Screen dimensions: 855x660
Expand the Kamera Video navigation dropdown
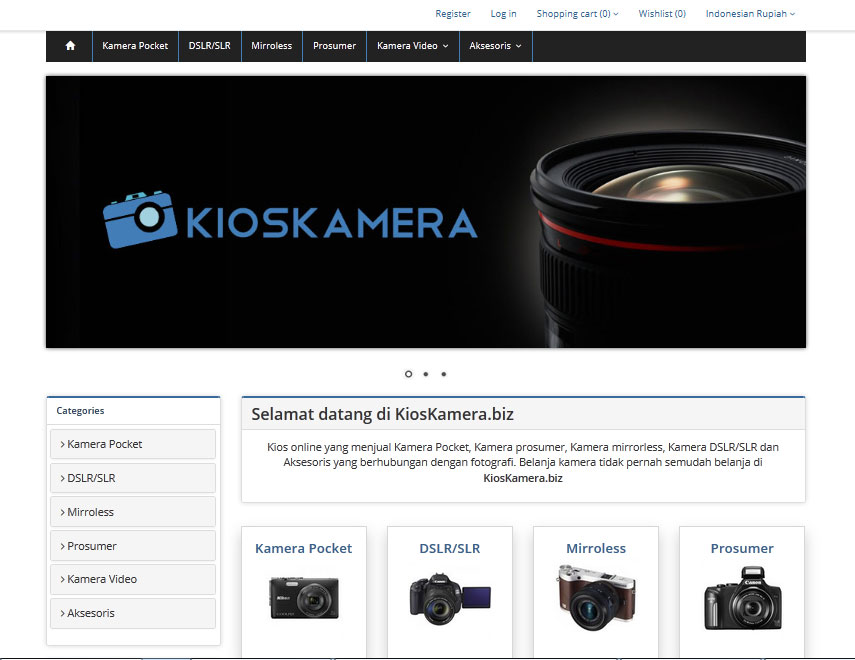tap(413, 46)
